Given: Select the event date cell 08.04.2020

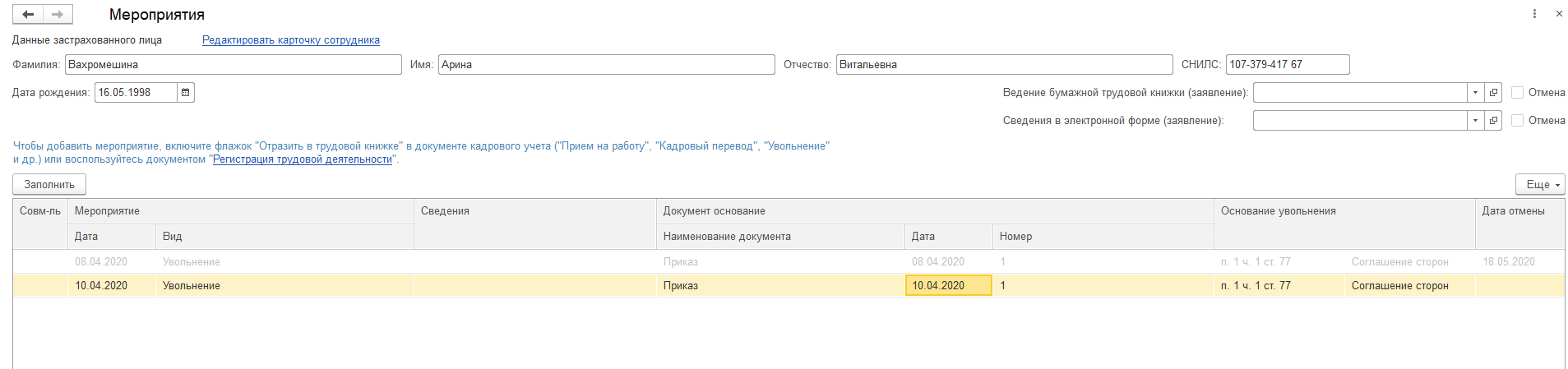Looking at the screenshot, I should [112, 262].
